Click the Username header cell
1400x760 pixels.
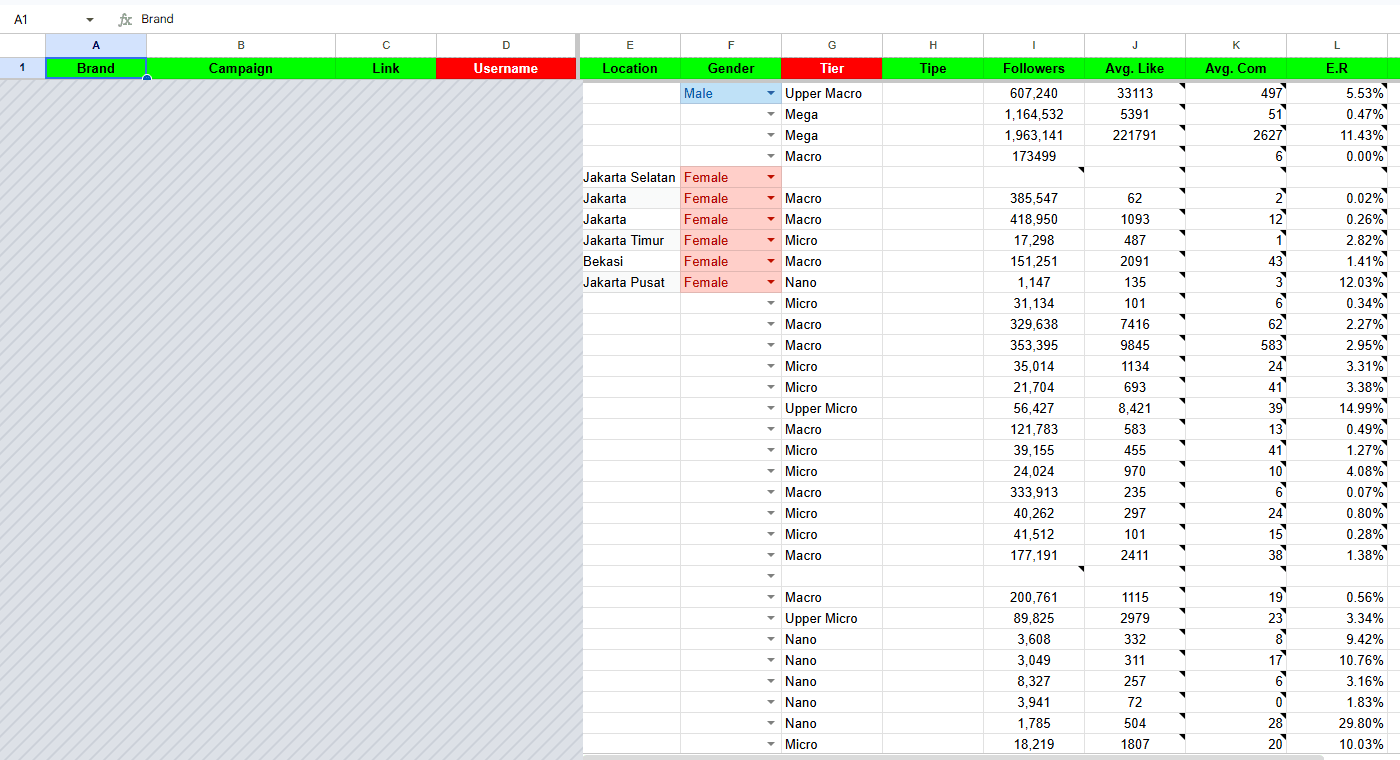tap(506, 68)
